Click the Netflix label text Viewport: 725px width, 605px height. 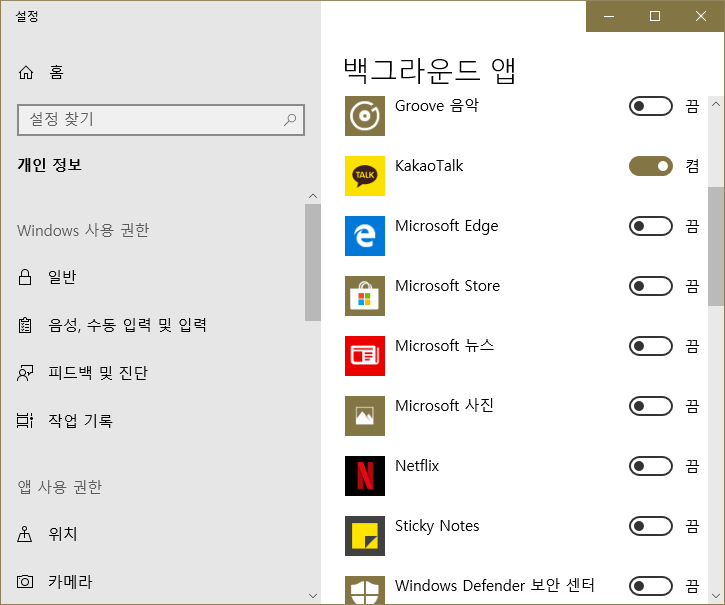[x=417, y=466]
